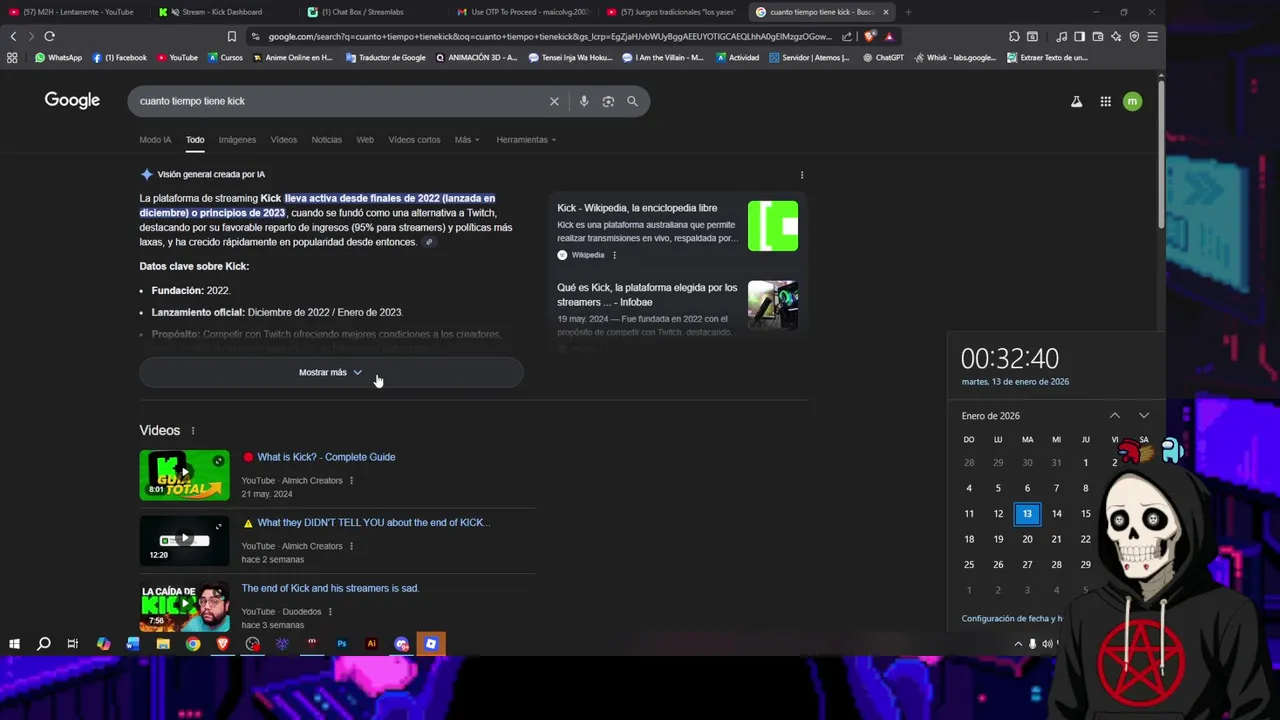Screen dimensions: 1280x720
Task: Open Roblox from the taskbar
Action: [x=431, y=644]
